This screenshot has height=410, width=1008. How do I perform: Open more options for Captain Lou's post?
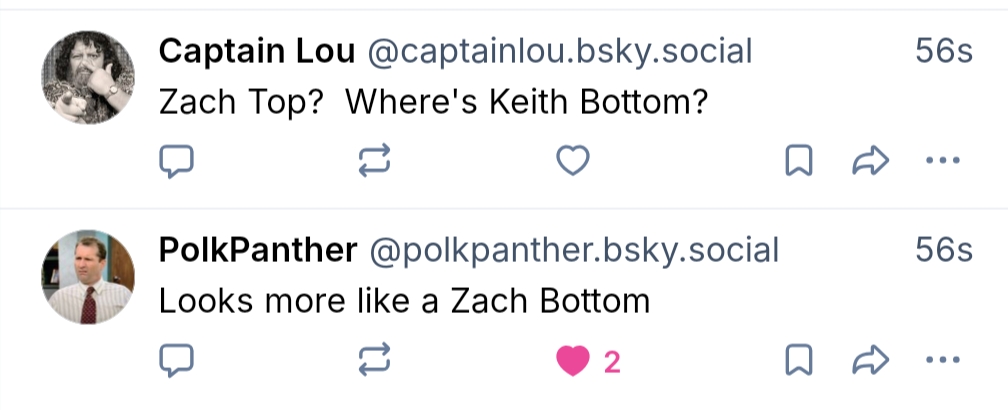tap(943, 161)
